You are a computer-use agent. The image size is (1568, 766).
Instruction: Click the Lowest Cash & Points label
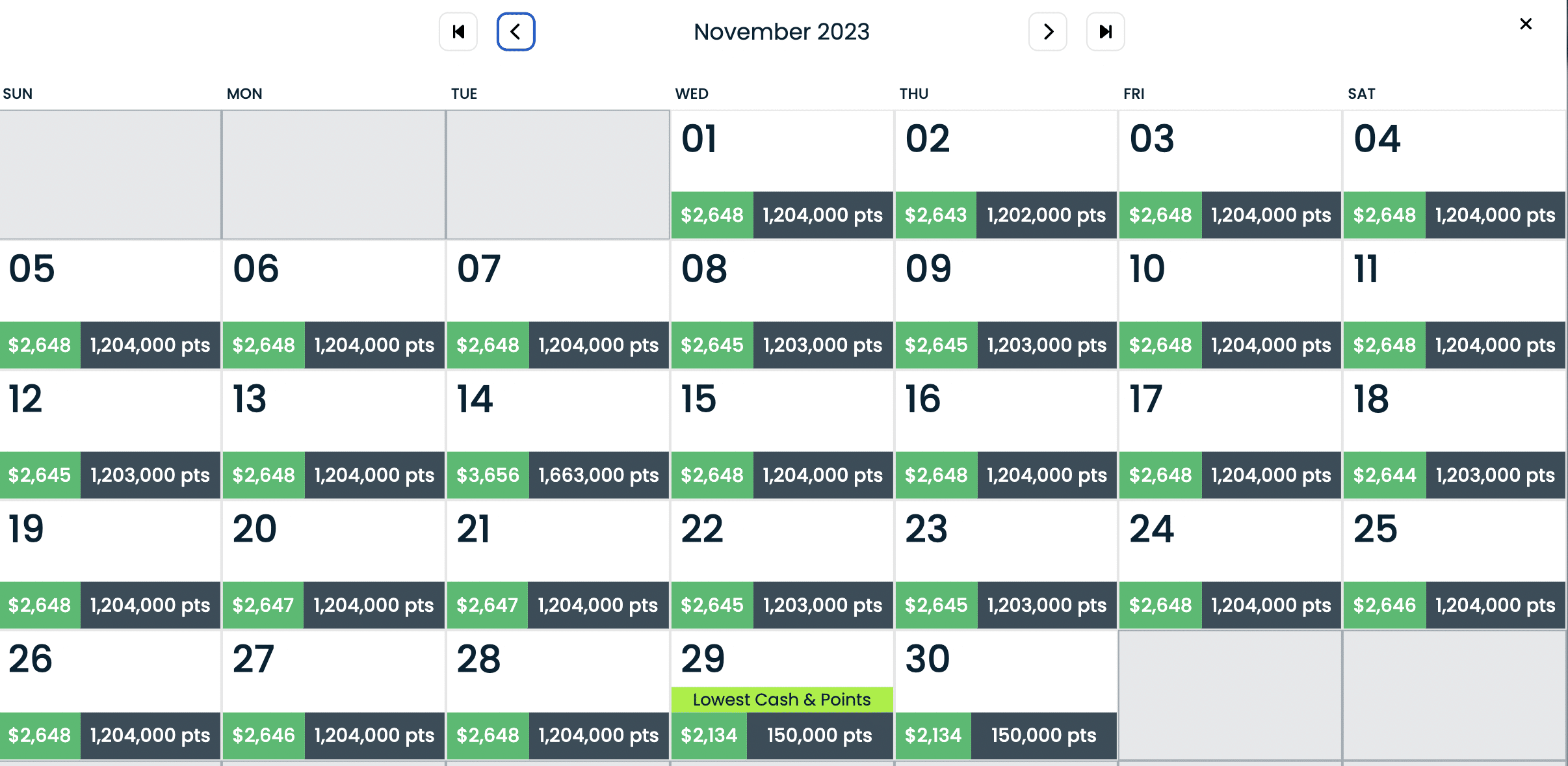(x=781, y=700)
